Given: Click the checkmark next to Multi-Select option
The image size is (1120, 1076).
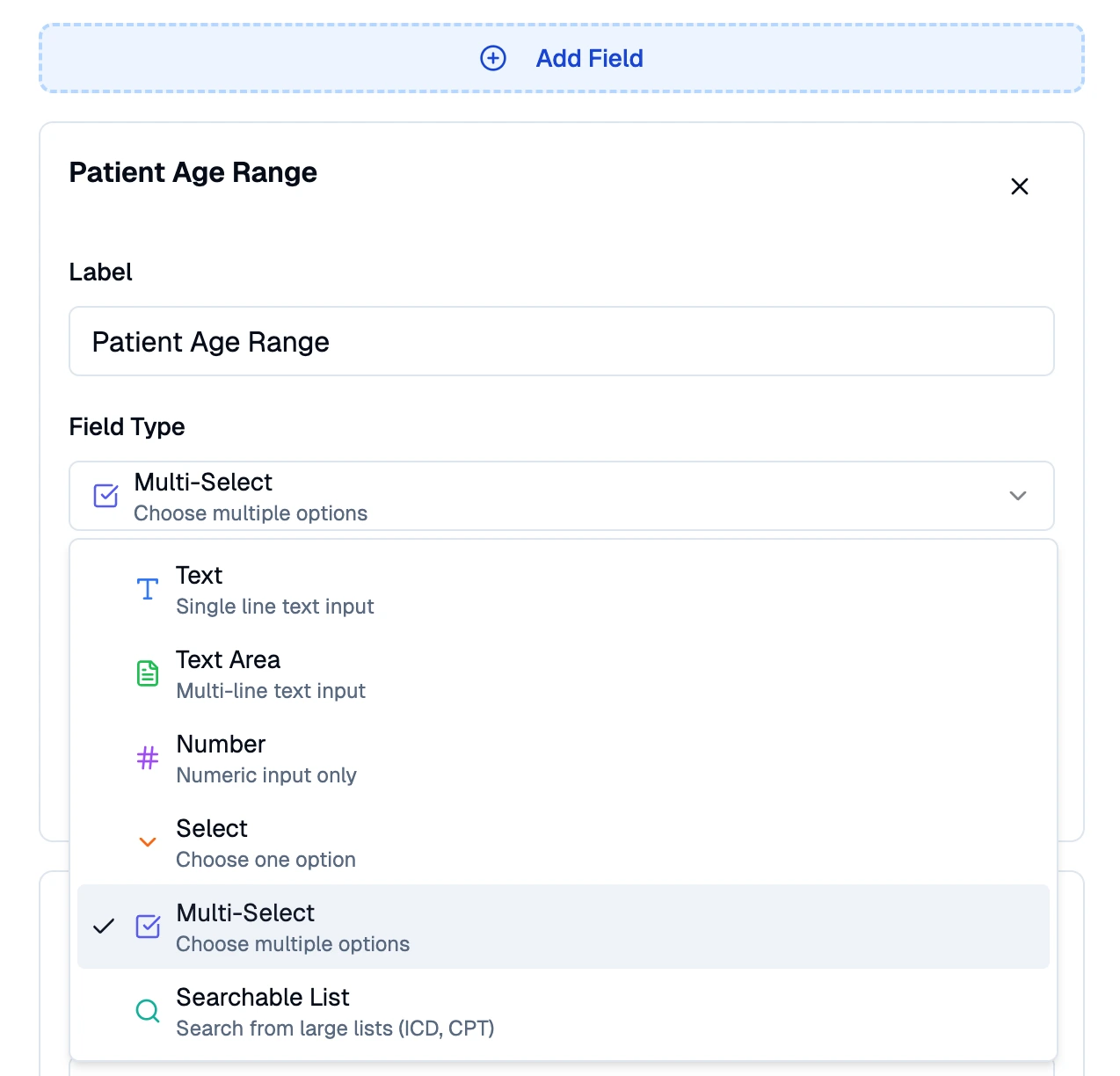Looking at the screenshot, I should pyautogui.click(x=104, y=927).
